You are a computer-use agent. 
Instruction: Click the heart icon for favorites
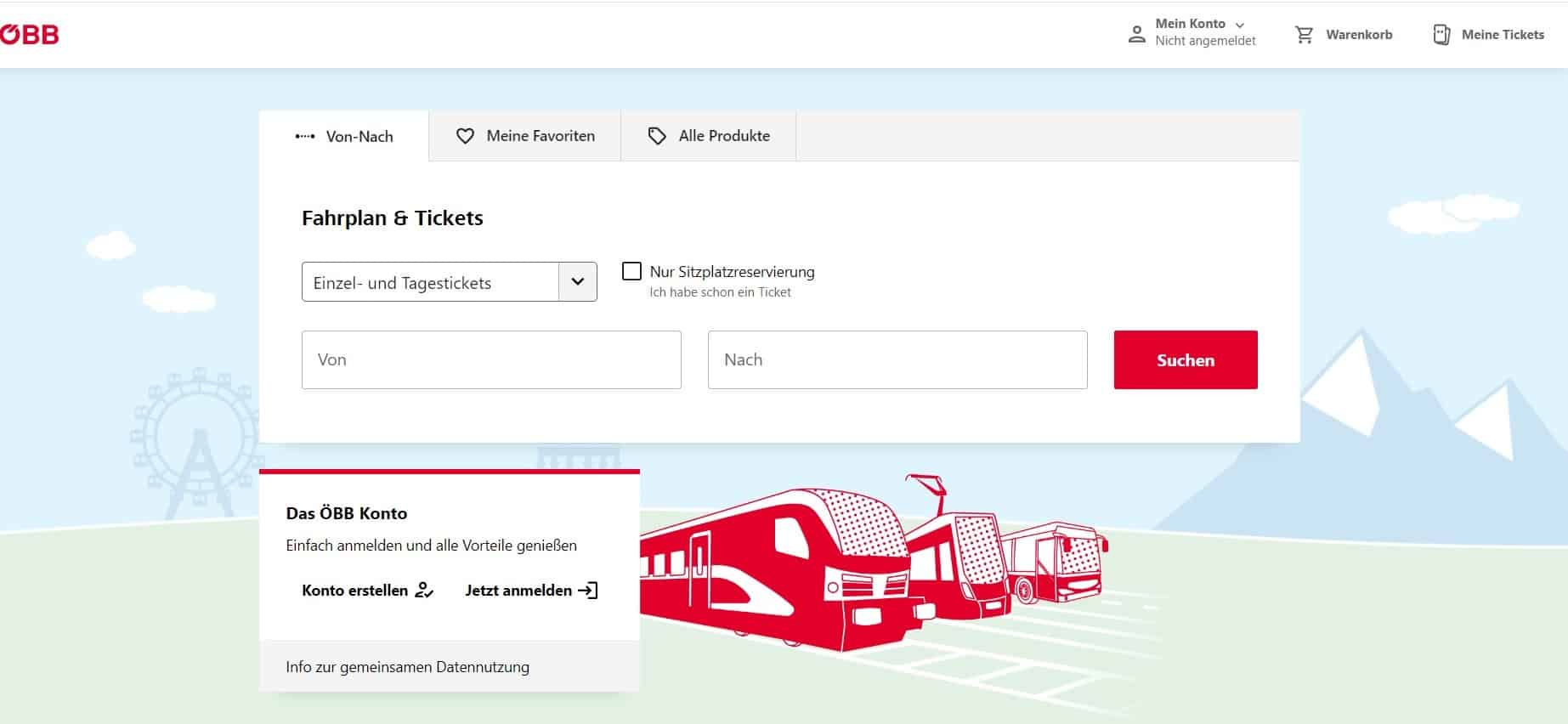tap(465, 136)
